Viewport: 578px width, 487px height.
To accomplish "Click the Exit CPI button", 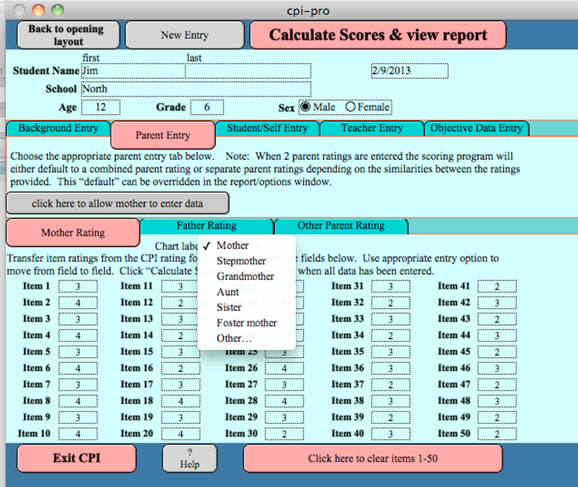I will (x=77, y=458).
